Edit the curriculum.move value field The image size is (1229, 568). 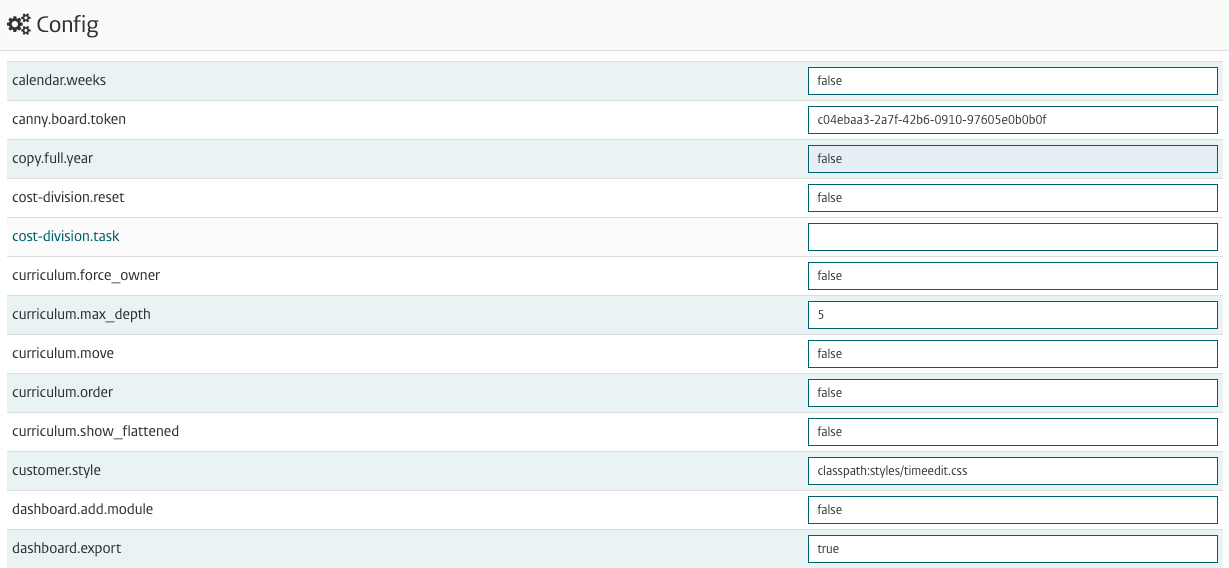tap(1012, 354)
